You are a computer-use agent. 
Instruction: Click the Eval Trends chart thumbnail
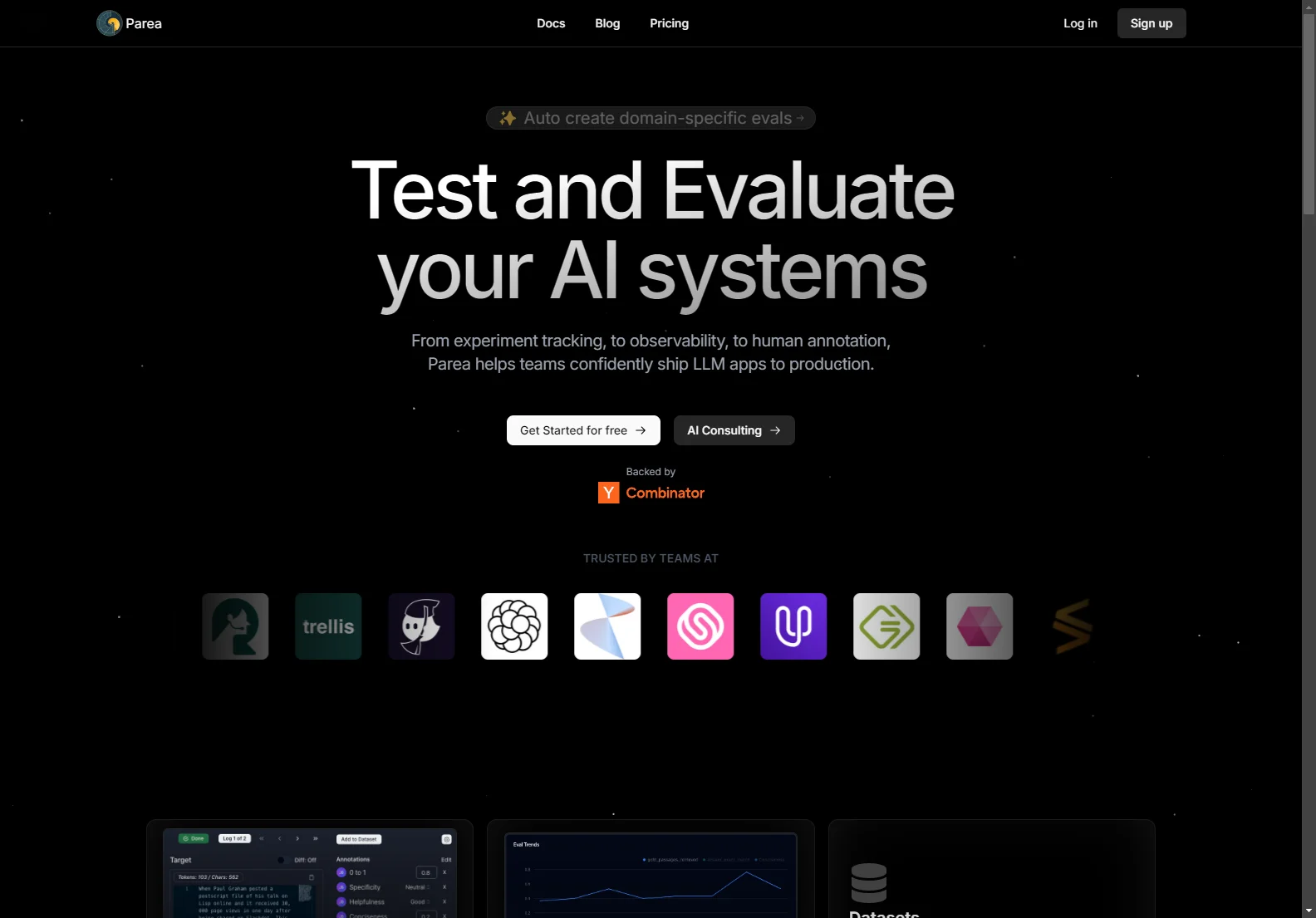click(651, 876)
